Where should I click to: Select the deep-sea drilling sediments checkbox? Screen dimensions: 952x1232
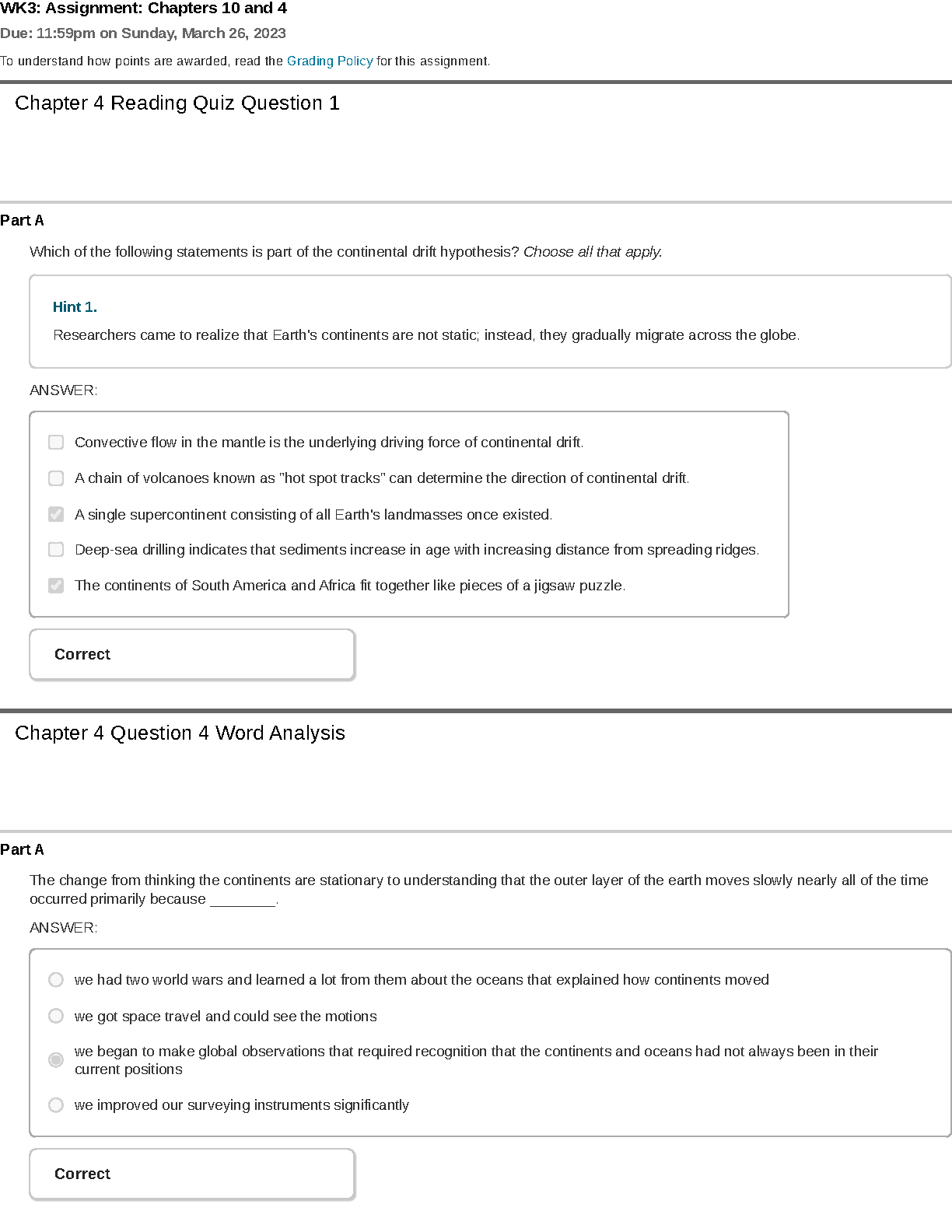pos(56,550)
